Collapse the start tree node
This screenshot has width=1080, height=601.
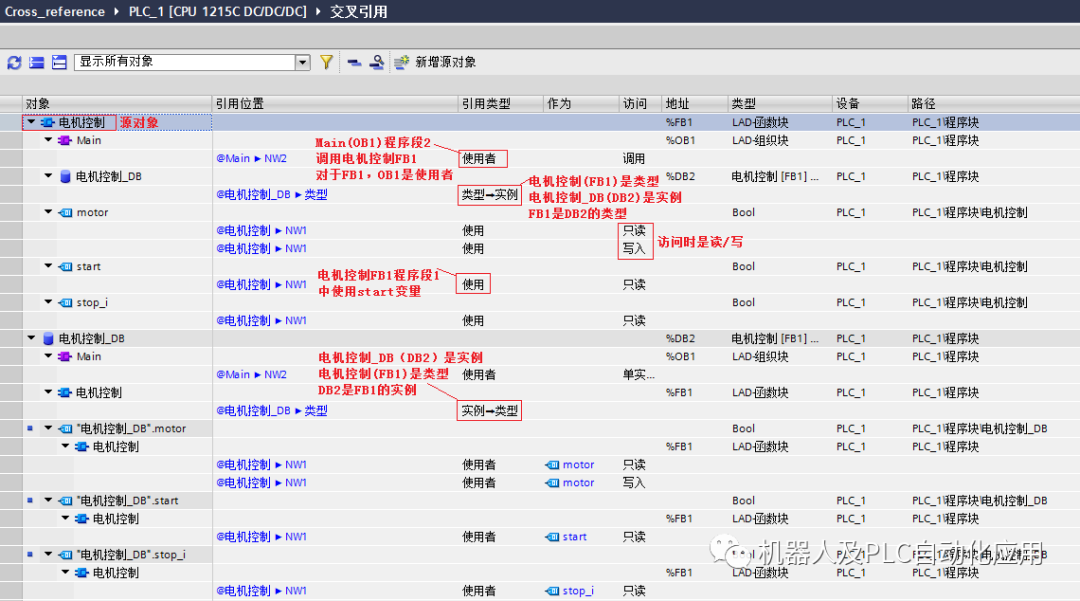47,266
